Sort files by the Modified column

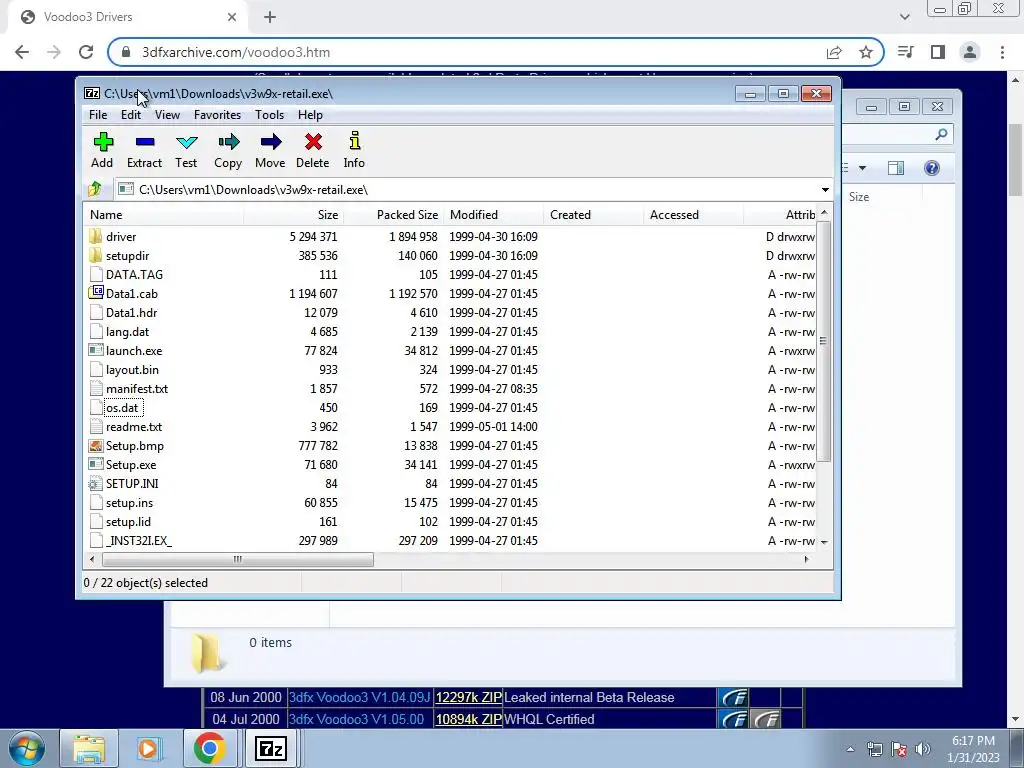[x=494, y=215]
